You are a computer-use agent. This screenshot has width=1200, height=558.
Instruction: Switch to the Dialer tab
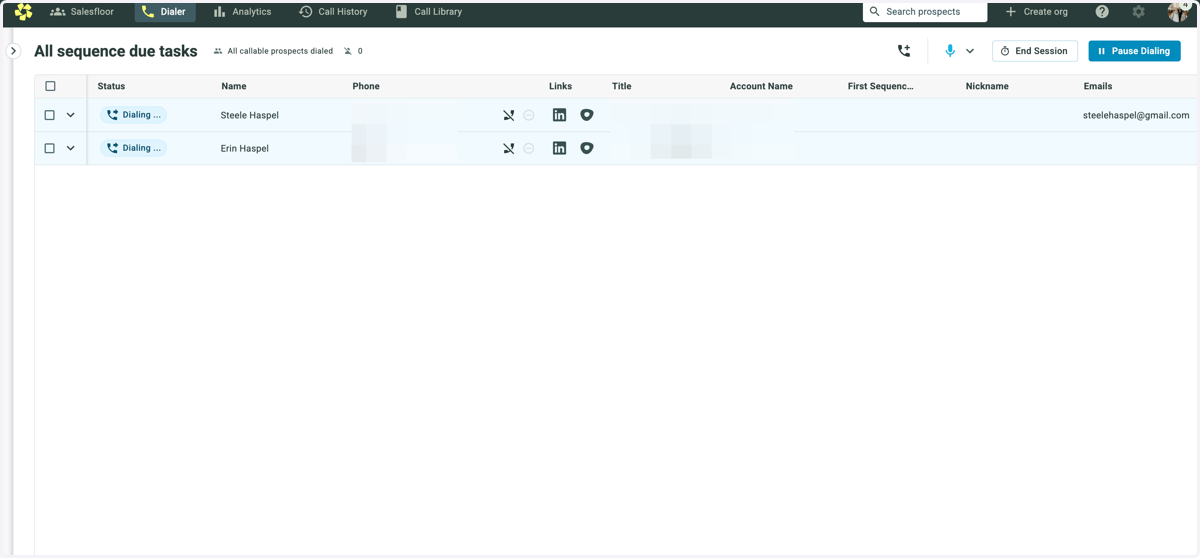(164, 12)
